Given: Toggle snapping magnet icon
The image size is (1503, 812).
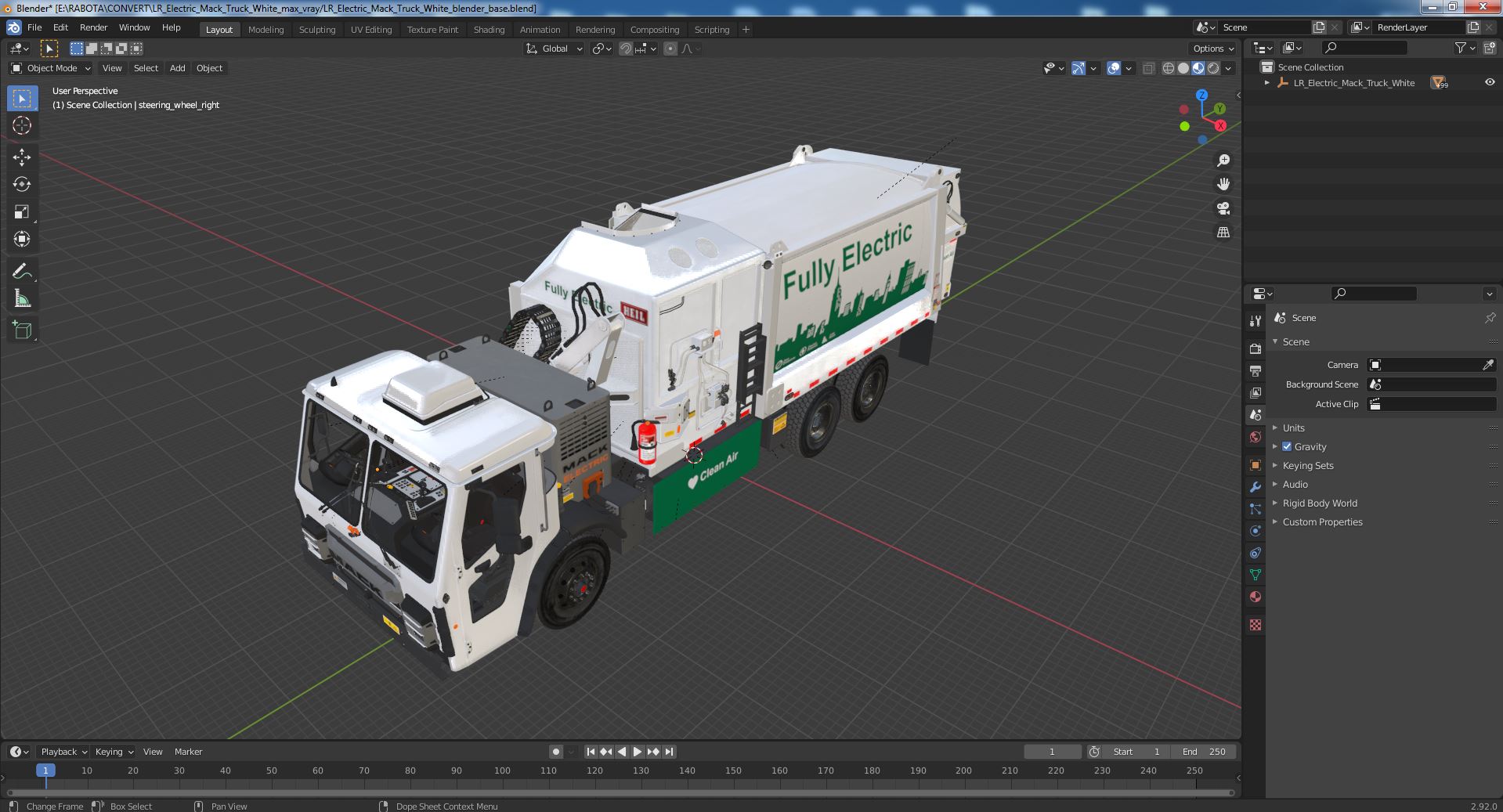Looking at the screenshot, I should click(x=625, y=49).
